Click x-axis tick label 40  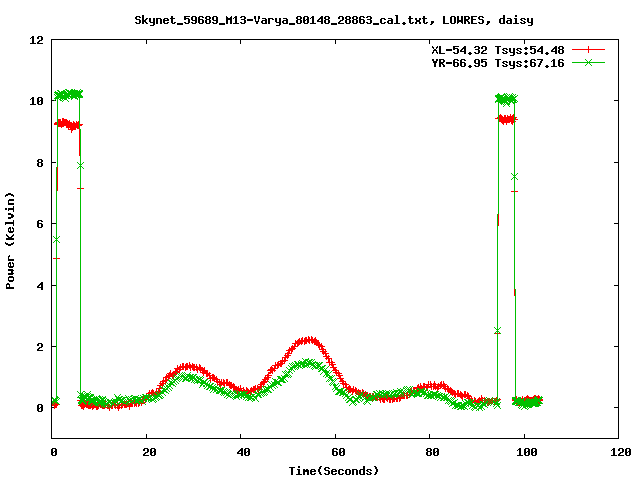coord(243,452)
